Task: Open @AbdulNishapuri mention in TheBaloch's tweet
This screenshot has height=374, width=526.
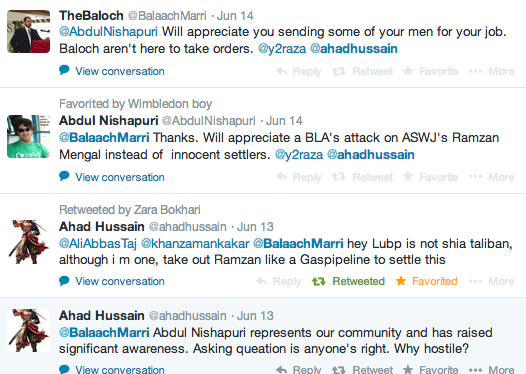Action: pos(108,32)
